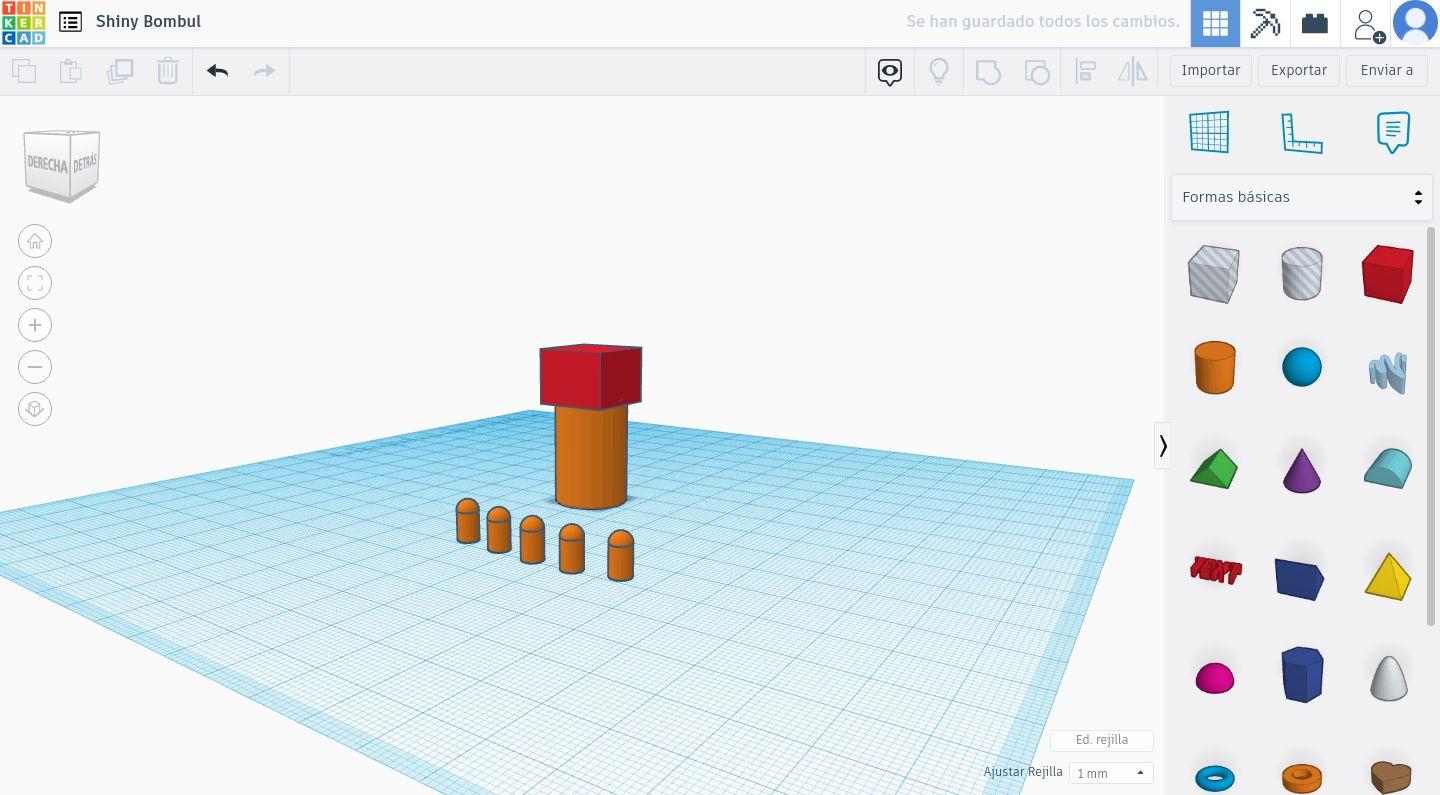Pick the red box shape
1440x795 pixels.
tap(1388, 273)
